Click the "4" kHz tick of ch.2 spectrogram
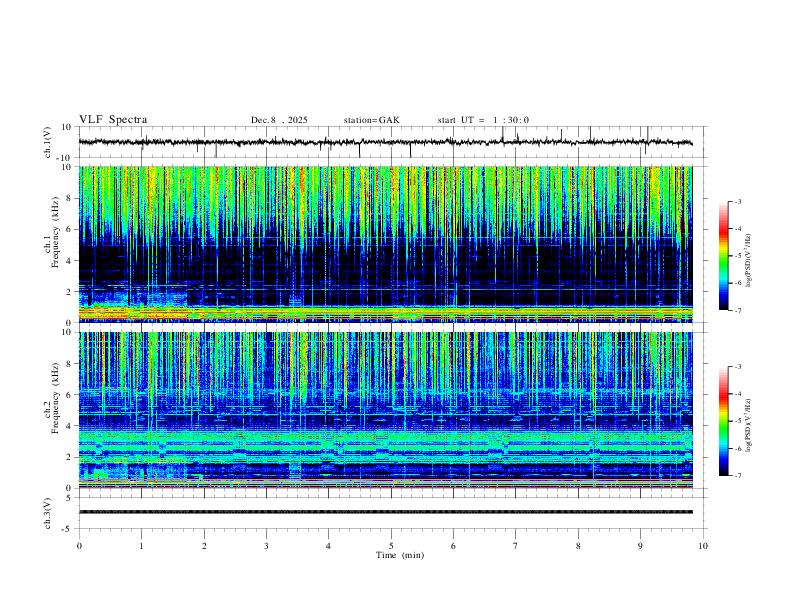Image resolution: width=792 pixels, height=612 pixels. click(69, 426)
